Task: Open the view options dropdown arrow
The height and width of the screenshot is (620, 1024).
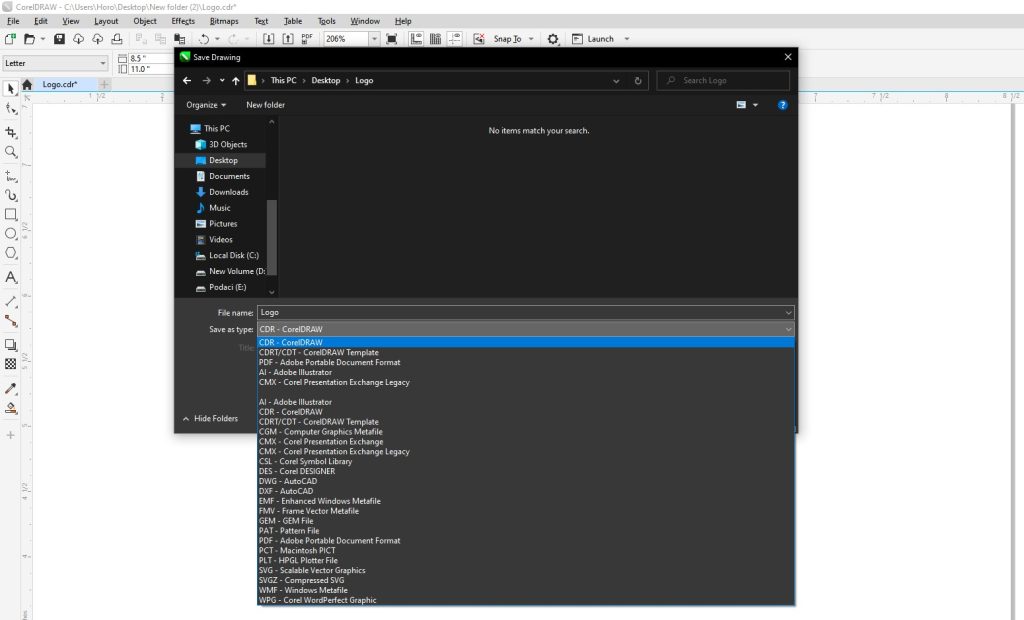Action: pyautogui.click(x=756, y=105)
